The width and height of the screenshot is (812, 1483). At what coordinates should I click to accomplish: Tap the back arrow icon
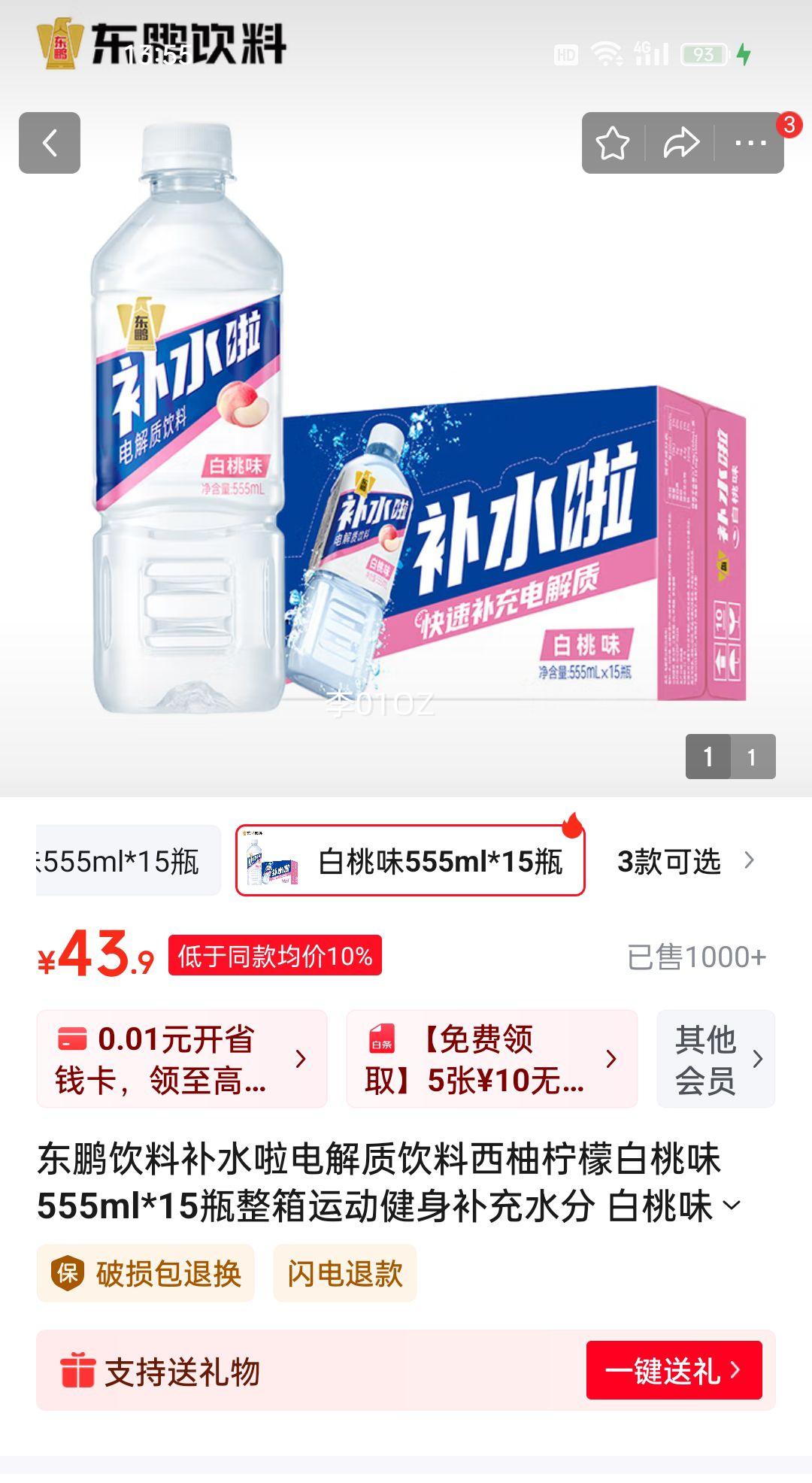coord(50,143)
